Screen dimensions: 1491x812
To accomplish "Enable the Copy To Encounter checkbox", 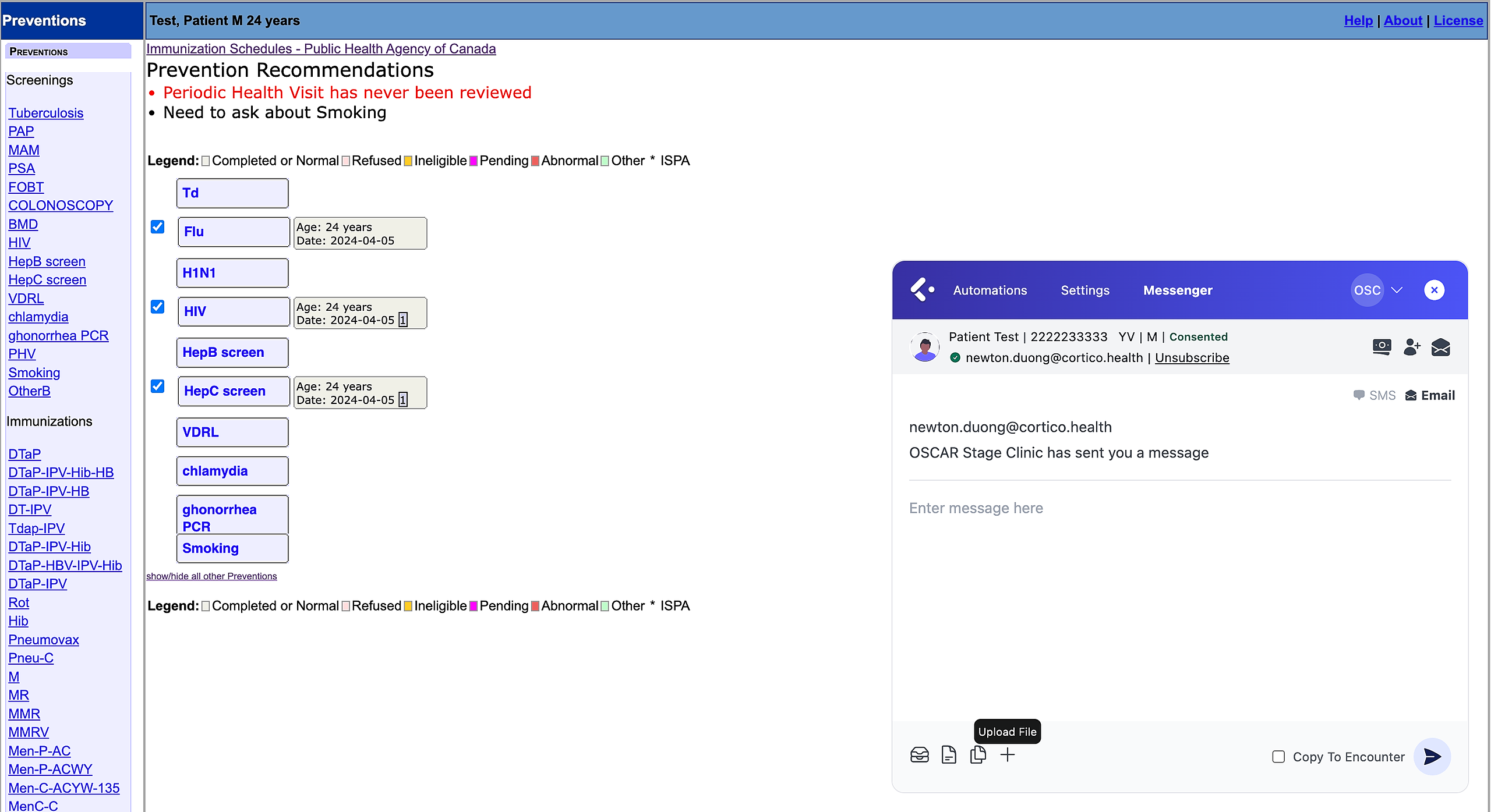I will point(1278,757).
